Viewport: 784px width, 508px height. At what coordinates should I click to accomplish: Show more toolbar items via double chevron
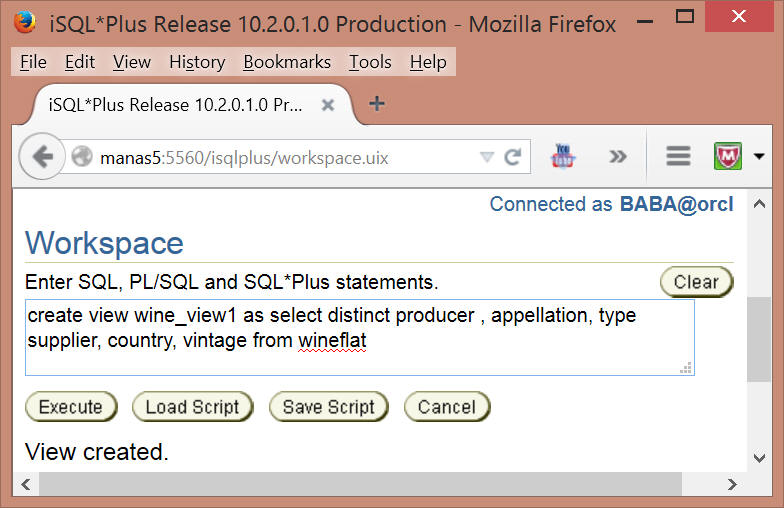(x=618, y=156)
